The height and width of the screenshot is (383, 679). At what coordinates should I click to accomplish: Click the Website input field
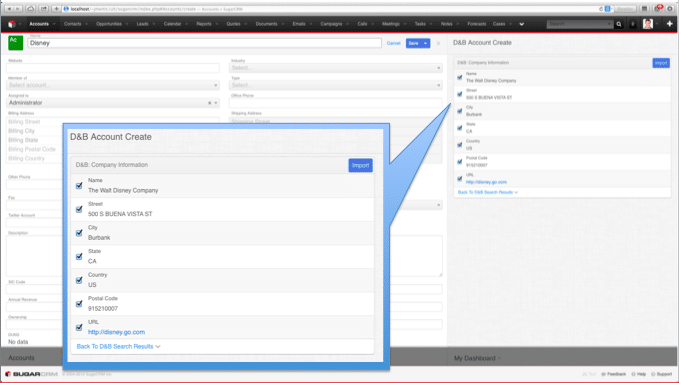point(113,68)
